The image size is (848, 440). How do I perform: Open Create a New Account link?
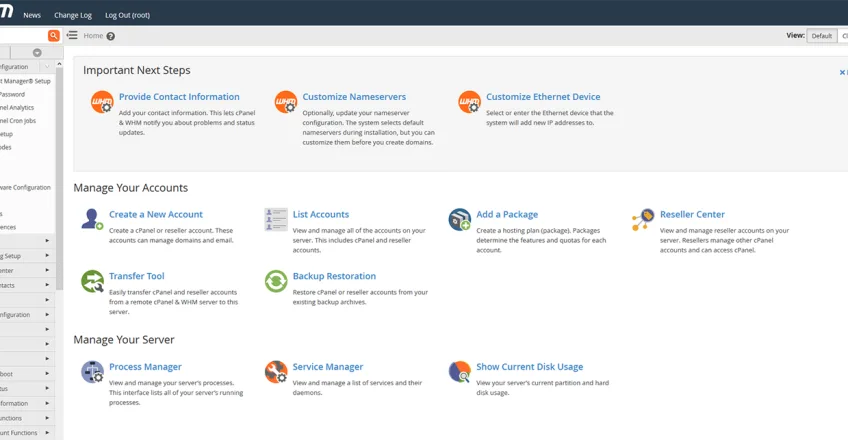pos(156,215)
